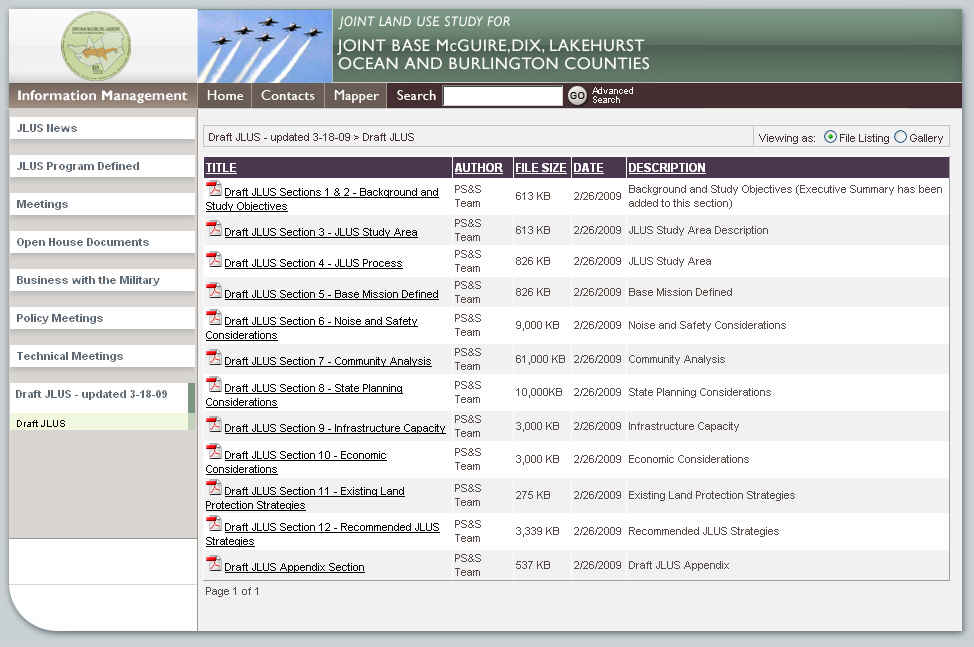Click the 10,000KB file size cell

539,392
